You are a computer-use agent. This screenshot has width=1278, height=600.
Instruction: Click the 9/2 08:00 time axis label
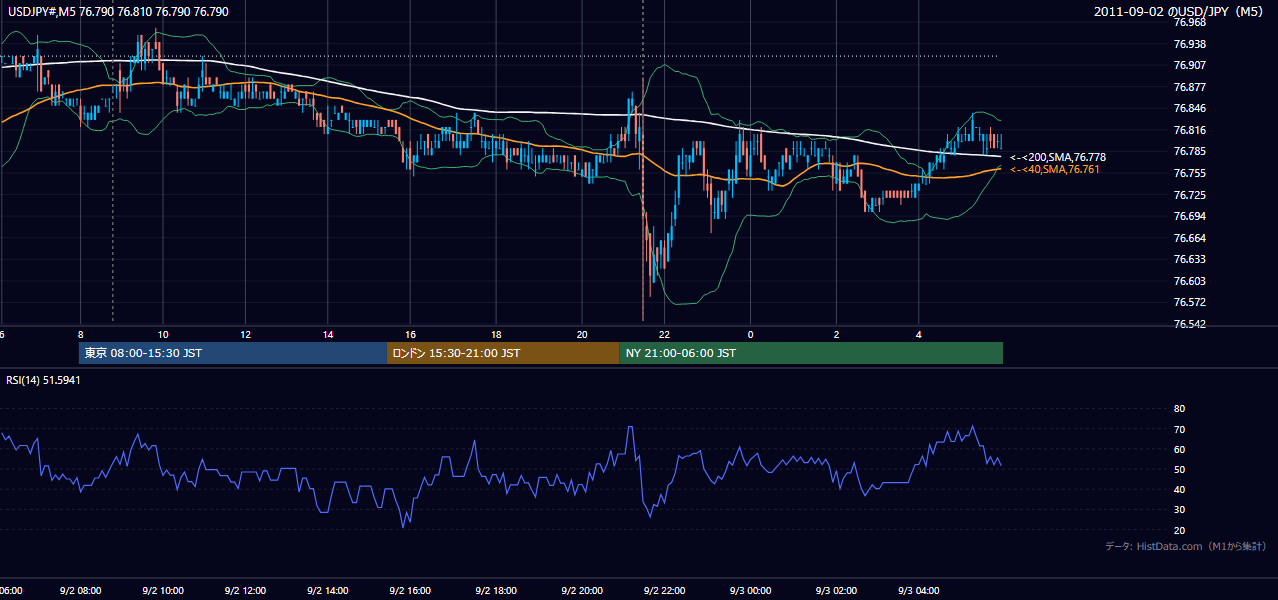pos(79,591)
